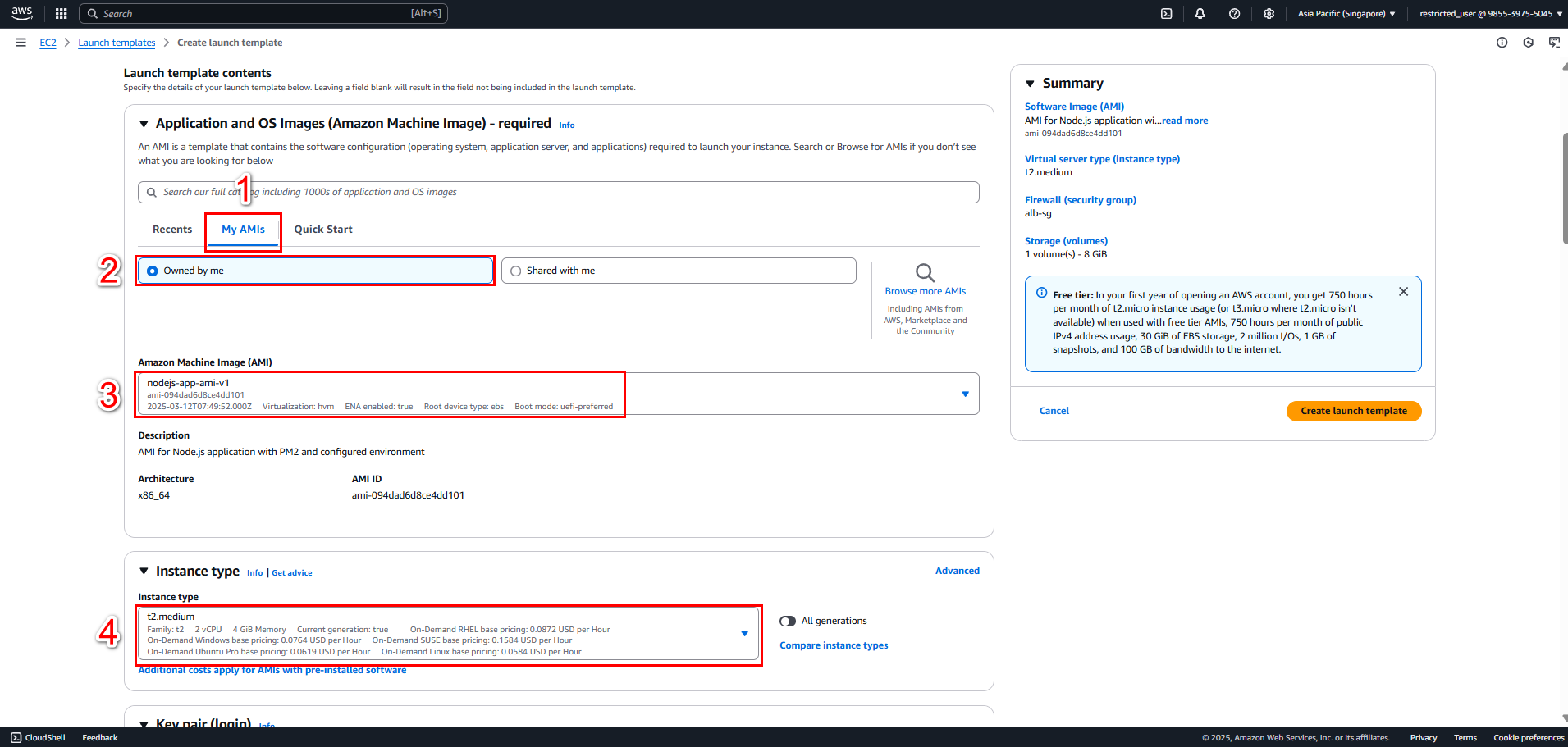Click the AMI catalog search field

(x=558, y=192)
